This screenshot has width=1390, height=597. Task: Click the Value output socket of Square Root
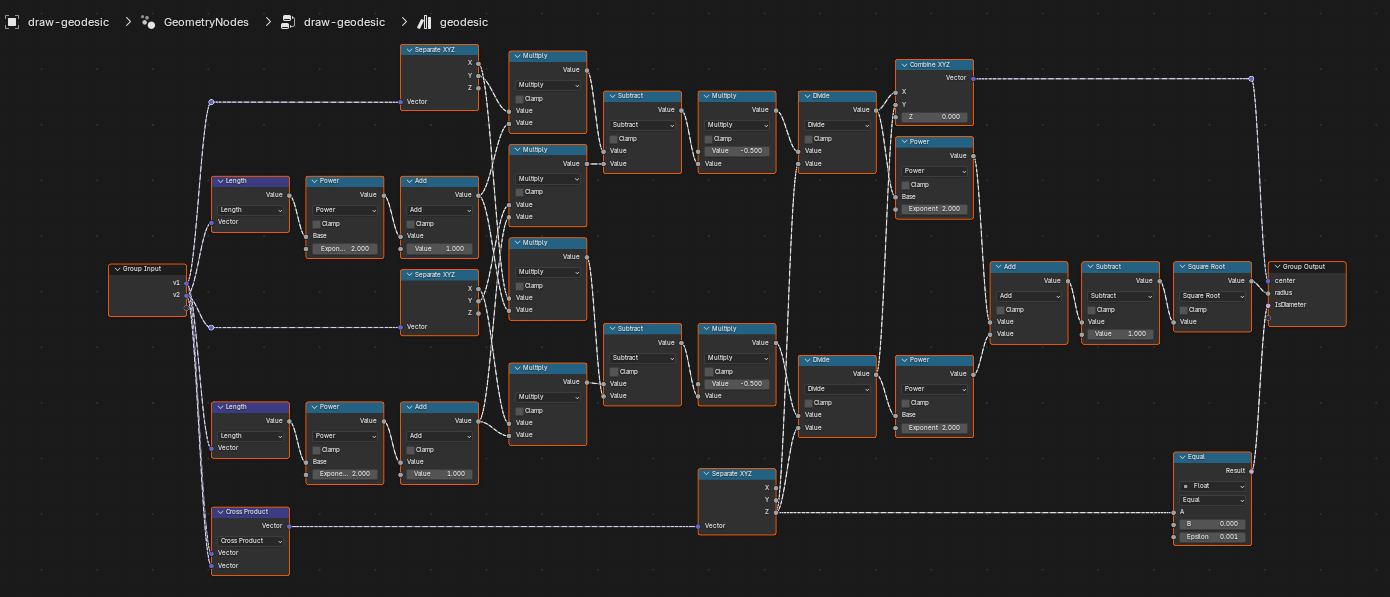tap(1251, 281)
